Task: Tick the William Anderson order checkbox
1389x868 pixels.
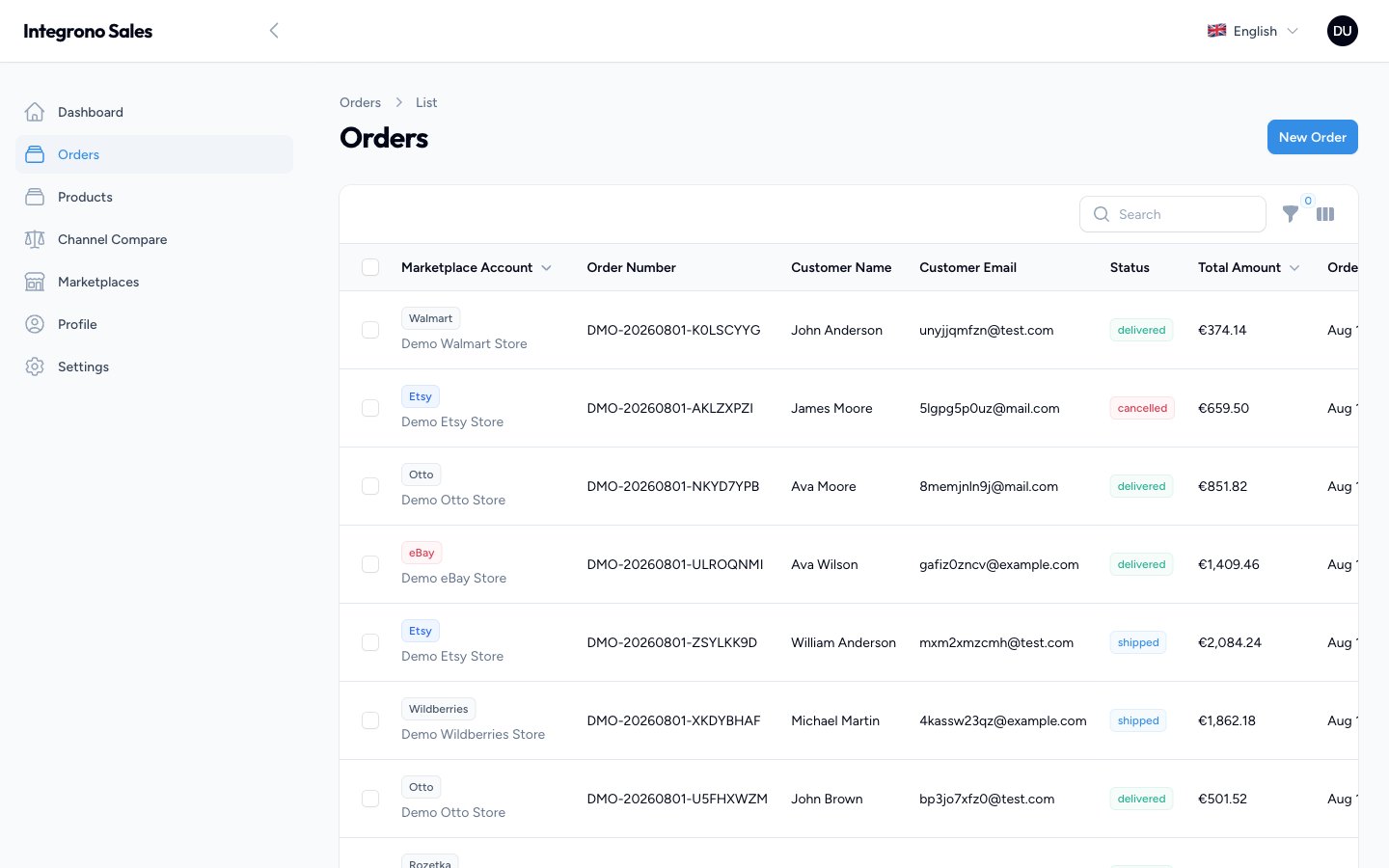Action: (x=370, y=642)
